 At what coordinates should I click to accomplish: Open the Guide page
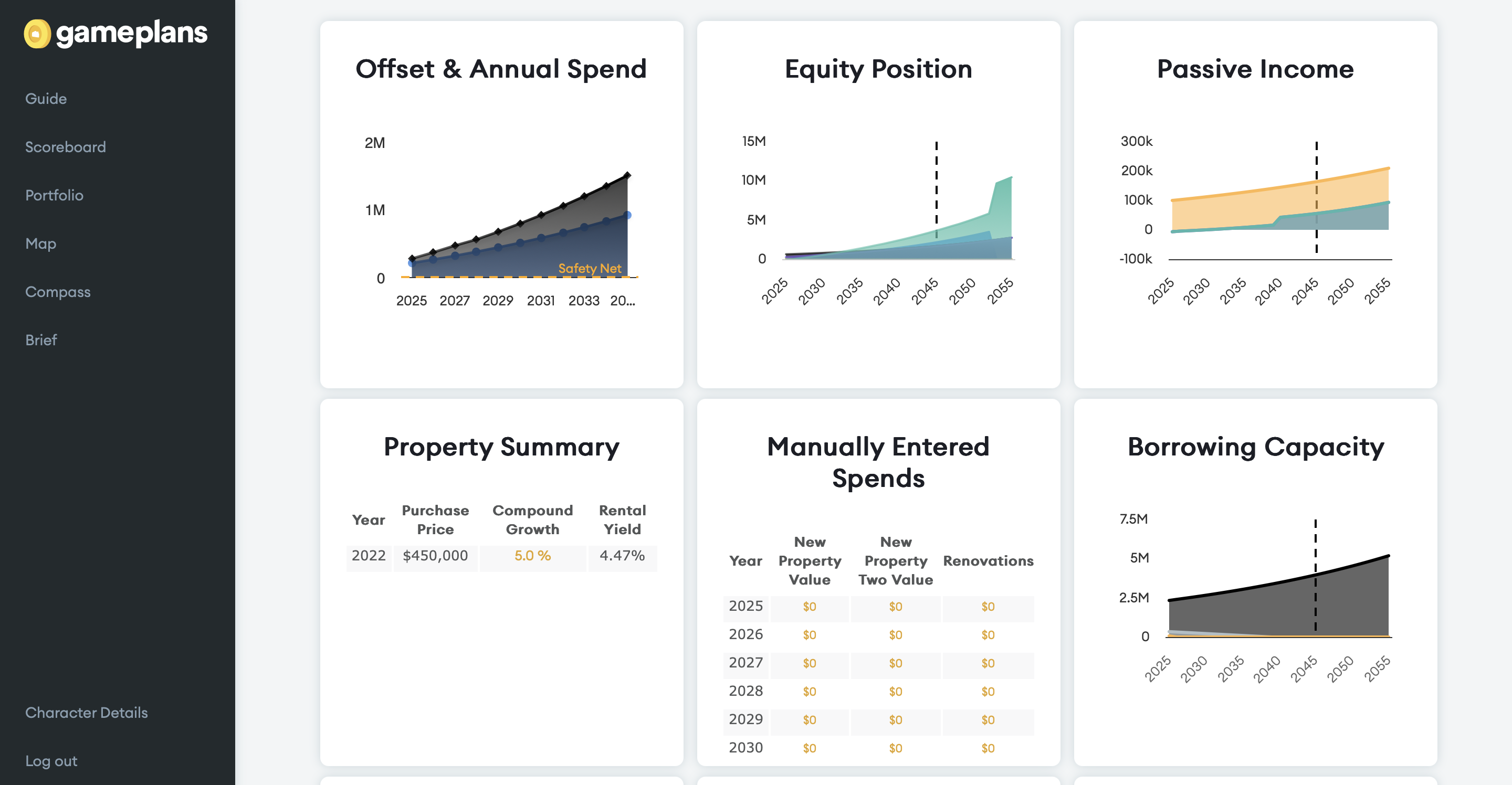[46, 99]
